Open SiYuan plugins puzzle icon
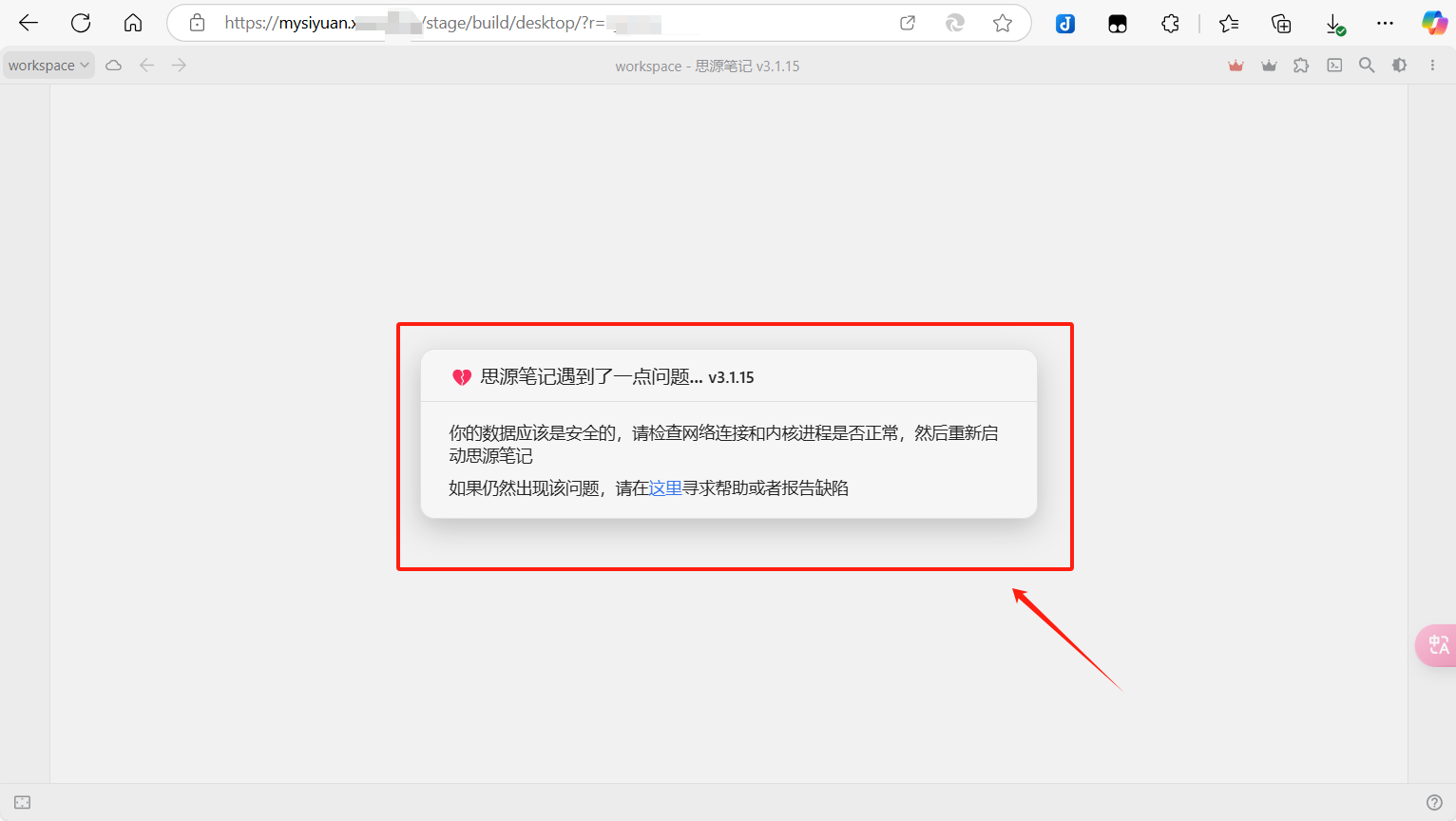Screen dimensions: 1456x821 coord(1301,66)
